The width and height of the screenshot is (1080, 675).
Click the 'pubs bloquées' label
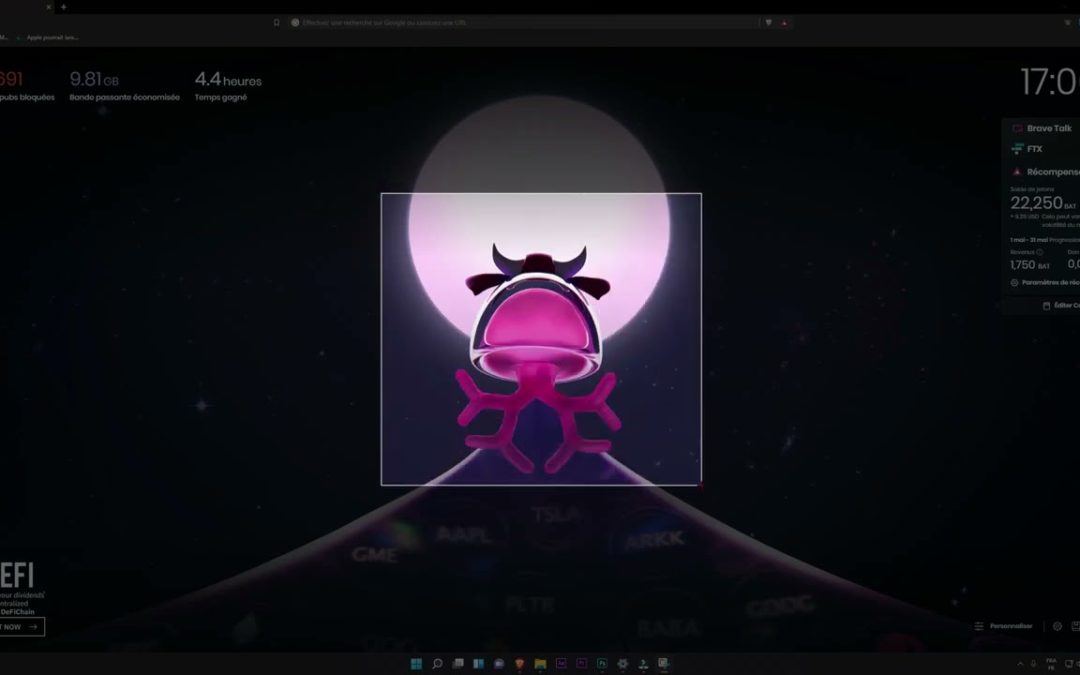(x=27, y=98)
